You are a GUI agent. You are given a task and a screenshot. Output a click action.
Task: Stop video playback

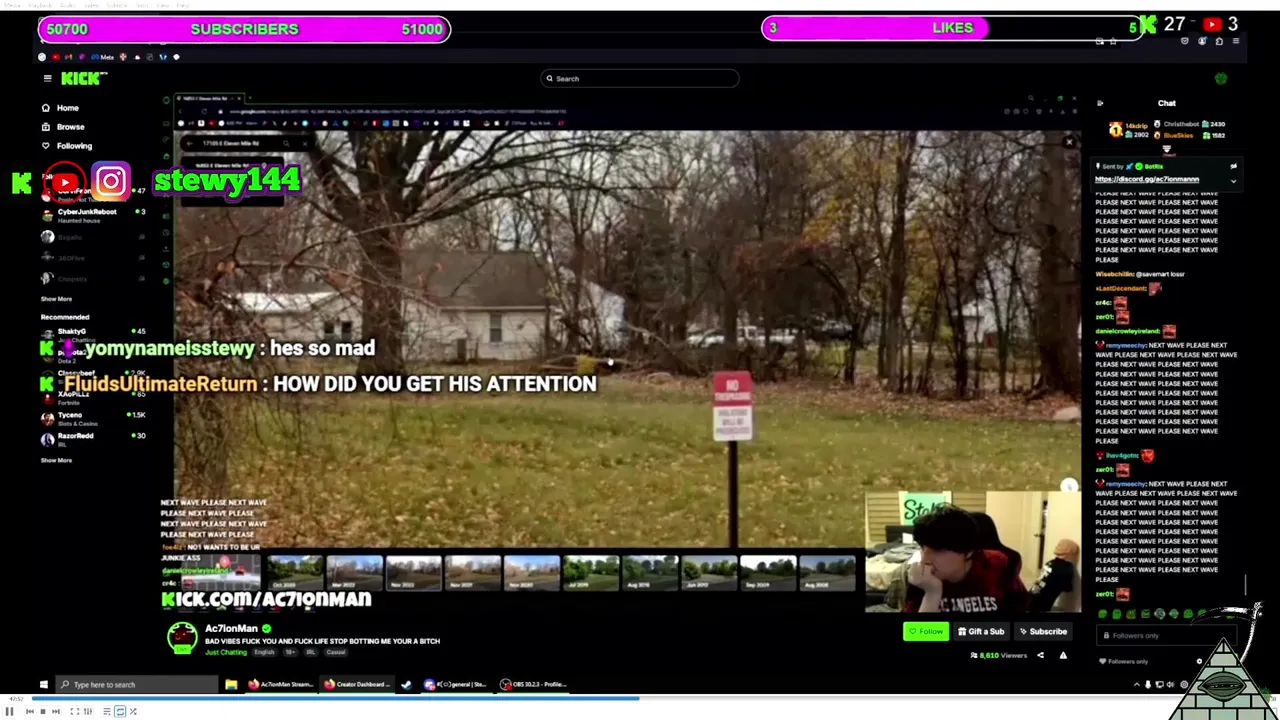click(42, 711)
